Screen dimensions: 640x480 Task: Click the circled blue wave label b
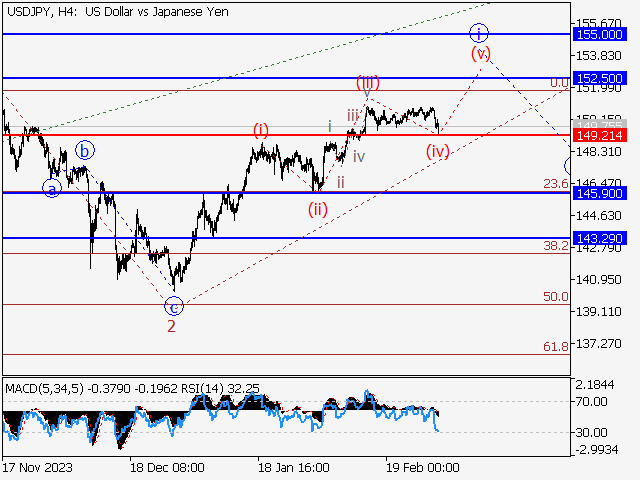coord(85,151)
